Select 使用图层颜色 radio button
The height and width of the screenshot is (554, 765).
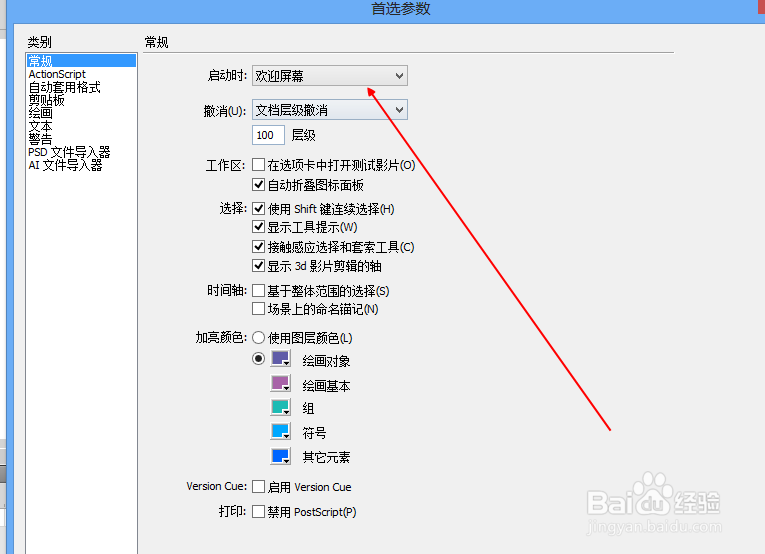click(x=259, y=337)
